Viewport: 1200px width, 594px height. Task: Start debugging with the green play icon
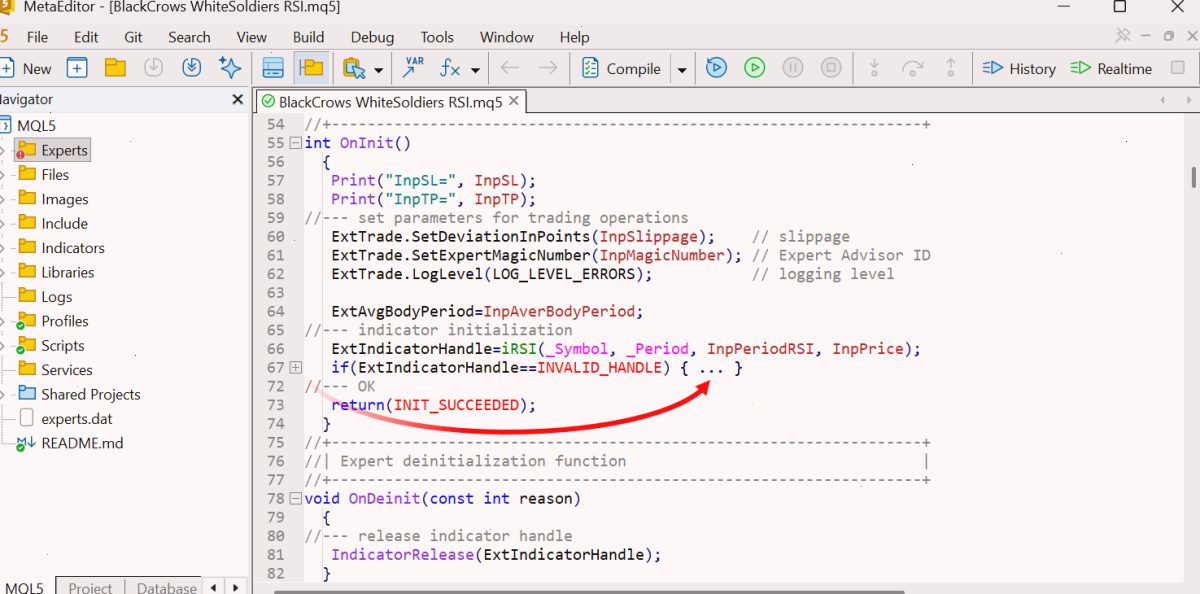[754, 68]
